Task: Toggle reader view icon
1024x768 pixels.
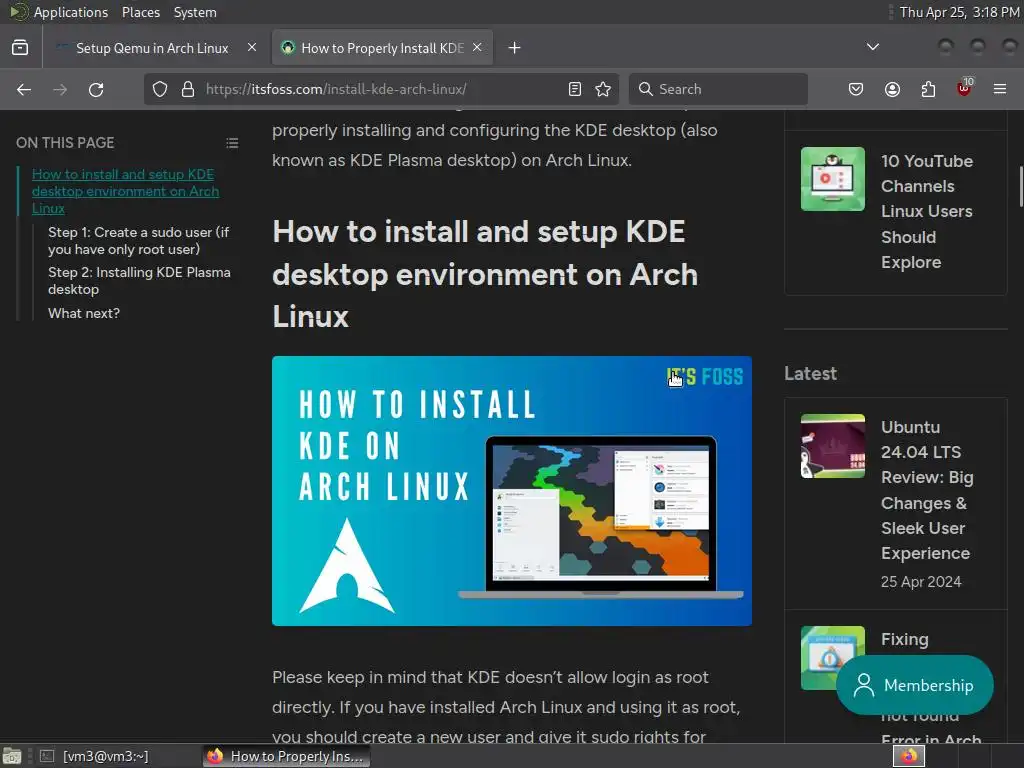Action: 575,89
